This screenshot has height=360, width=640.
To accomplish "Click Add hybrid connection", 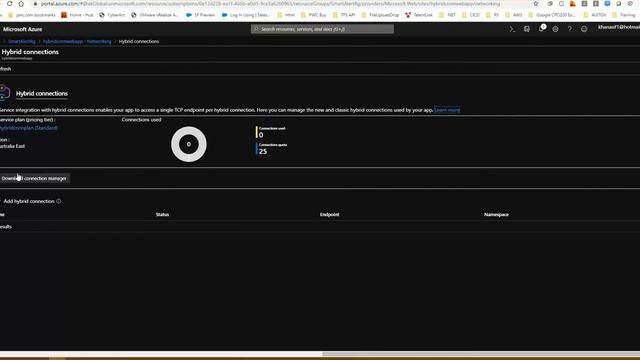I will (29, 201).
